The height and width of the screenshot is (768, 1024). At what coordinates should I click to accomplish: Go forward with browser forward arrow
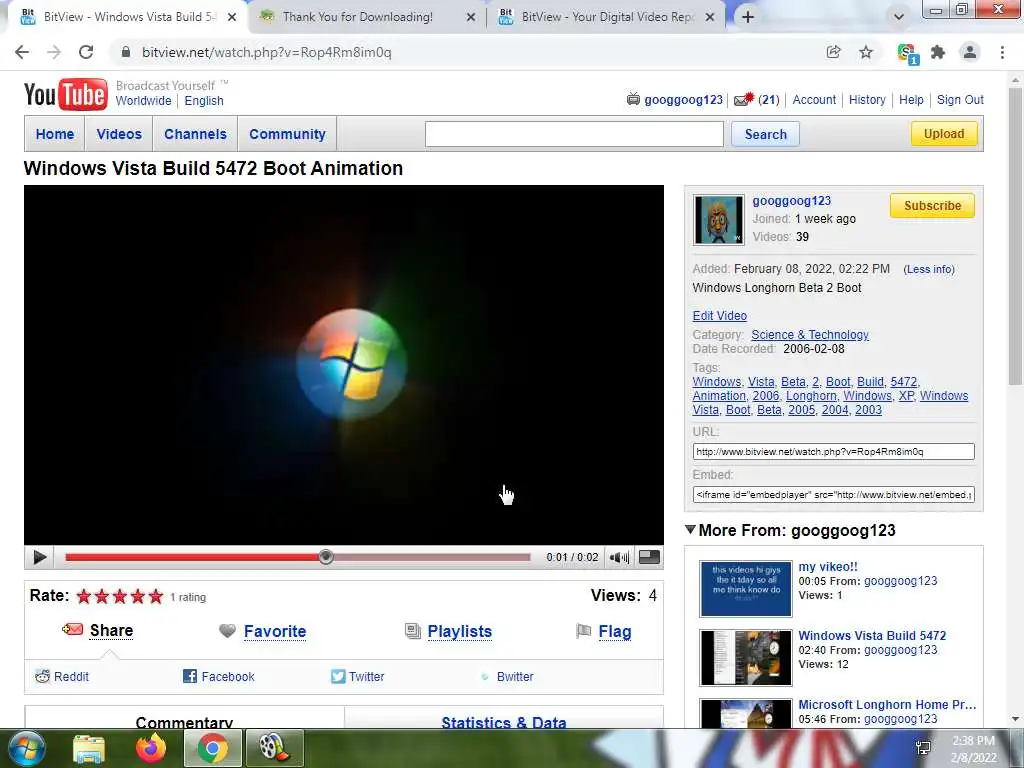pyautogui.click(x=54, y=52)
